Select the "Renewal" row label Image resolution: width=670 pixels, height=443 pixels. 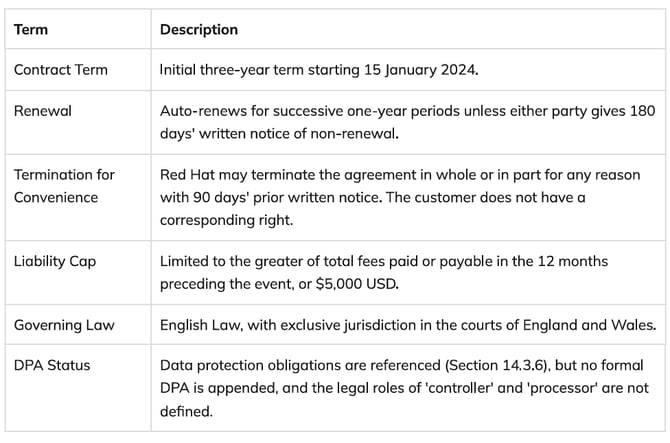[x=42, y=111]
